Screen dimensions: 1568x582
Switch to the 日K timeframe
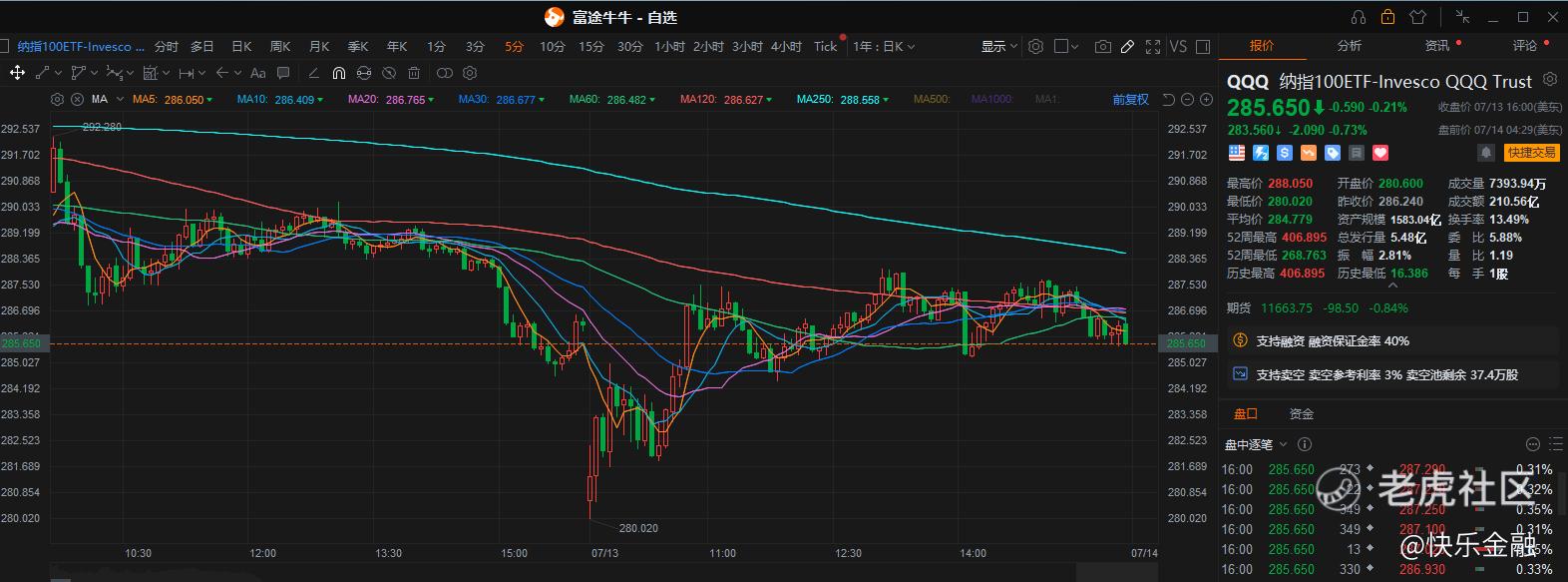(241, 46)
